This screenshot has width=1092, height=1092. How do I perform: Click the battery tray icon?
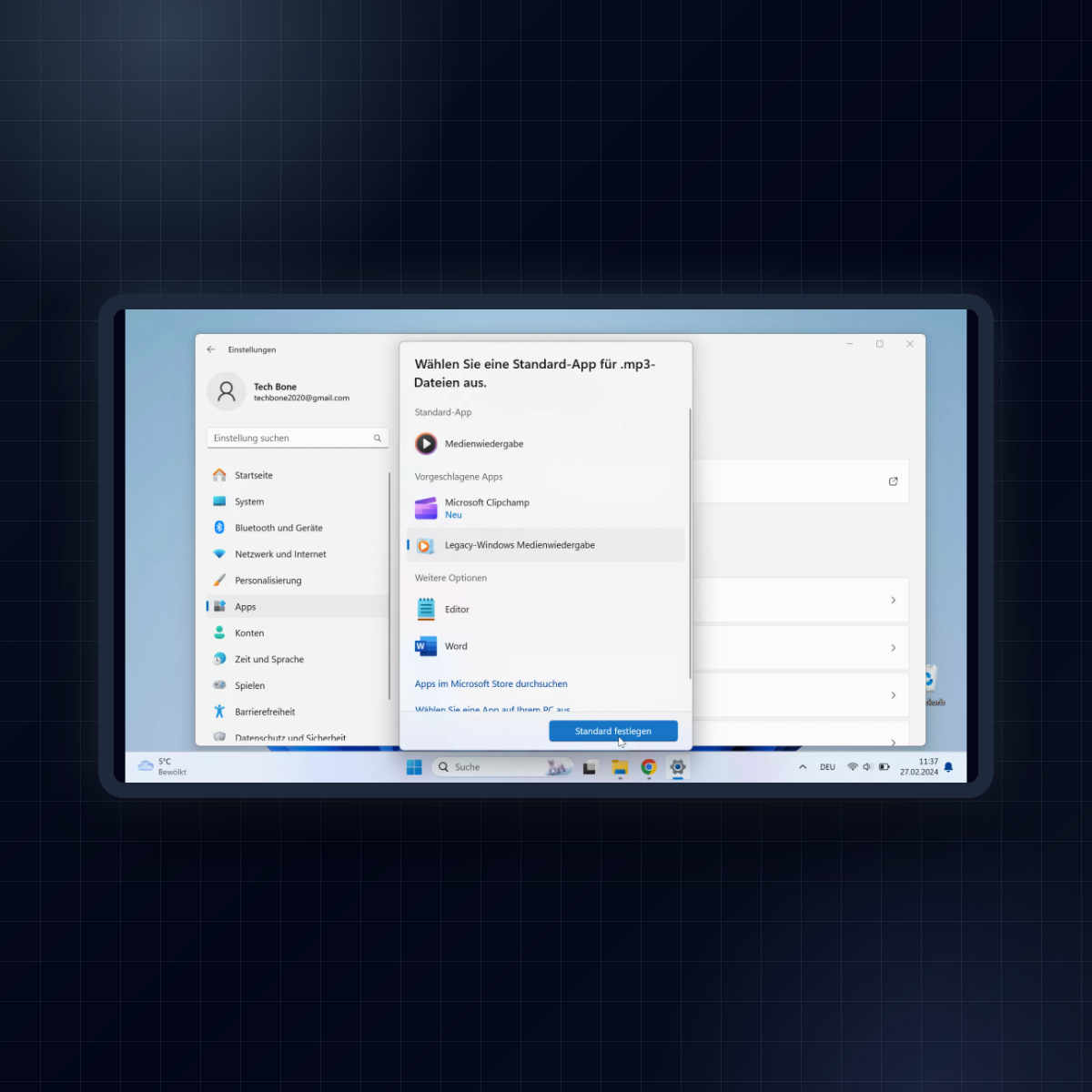point(884,767)
